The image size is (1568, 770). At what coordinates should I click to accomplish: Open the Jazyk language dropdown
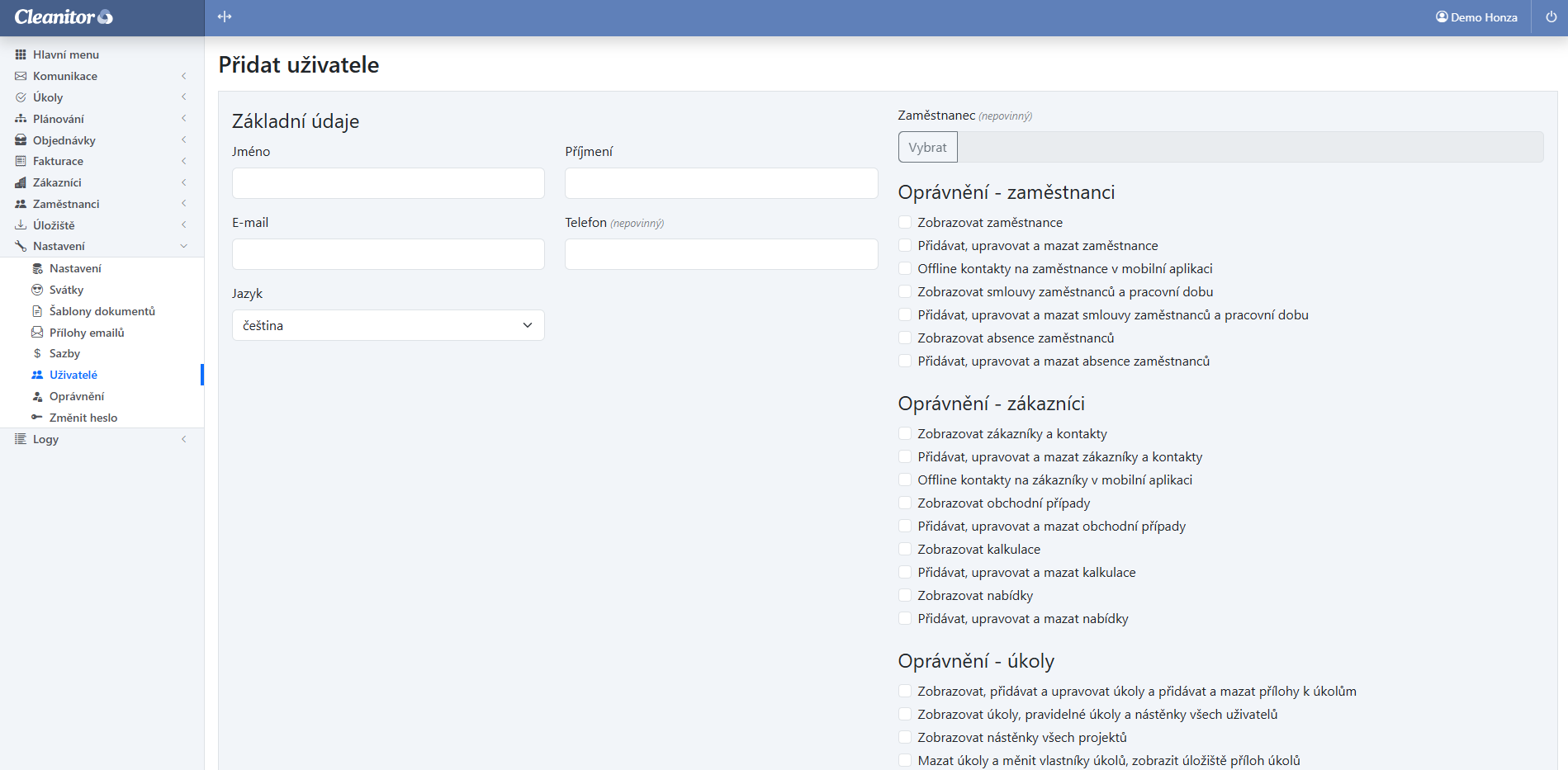click(x=388, y=325)
